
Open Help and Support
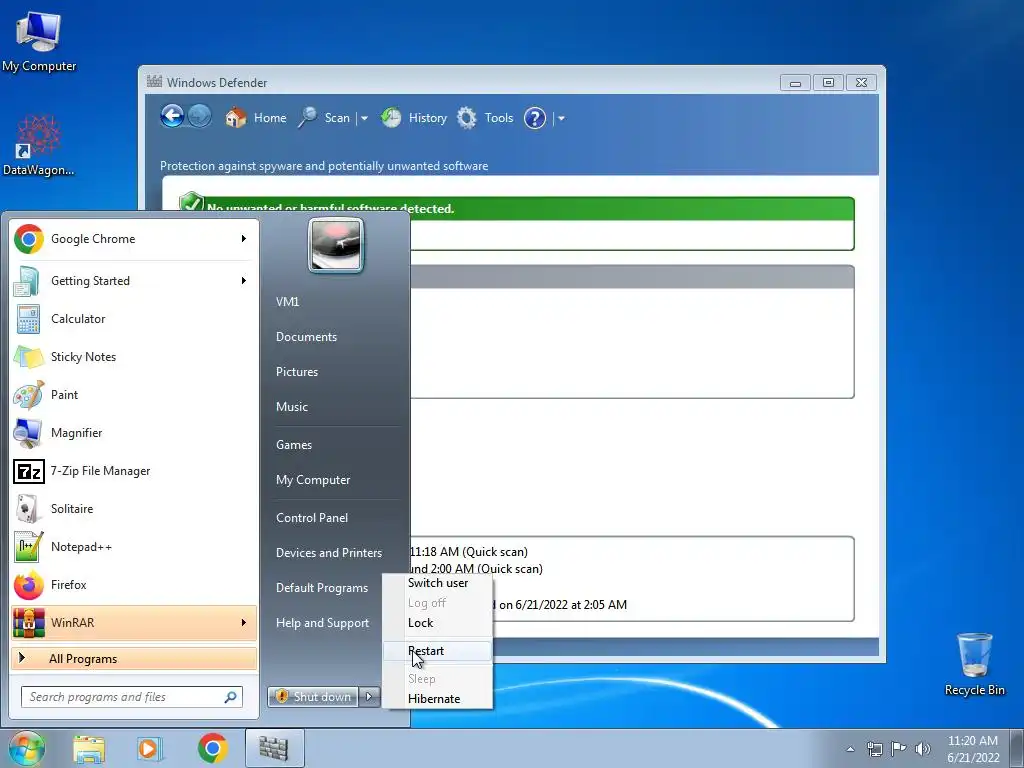[323, 623]
